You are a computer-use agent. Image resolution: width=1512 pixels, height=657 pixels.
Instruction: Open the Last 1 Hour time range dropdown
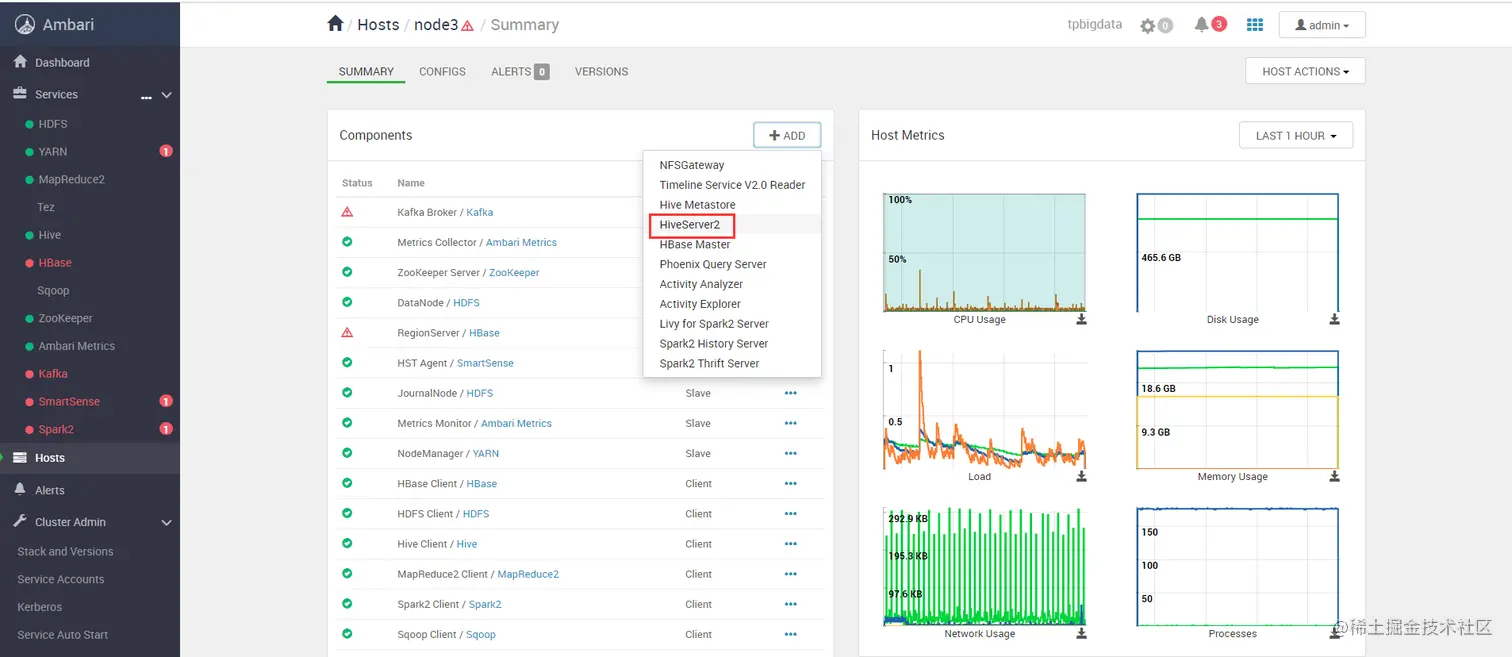click(x=1296, y=135)
